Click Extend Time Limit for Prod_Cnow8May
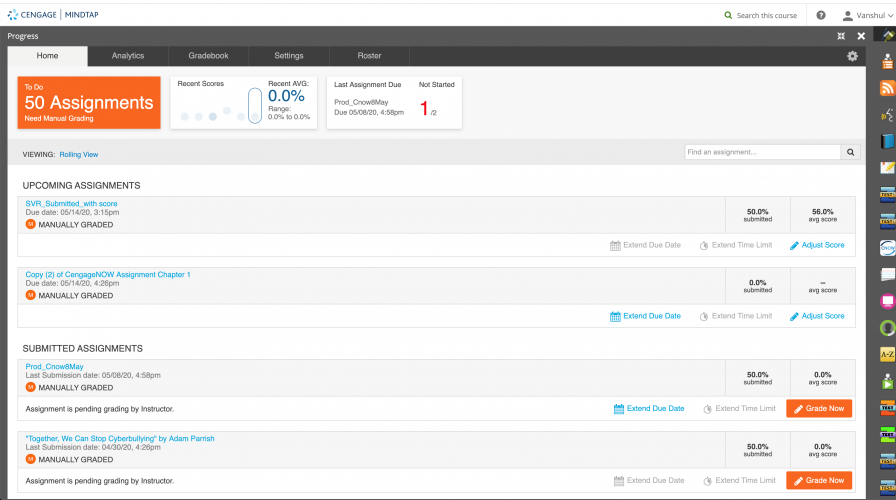The image size is (896, 500). (739, 409)
